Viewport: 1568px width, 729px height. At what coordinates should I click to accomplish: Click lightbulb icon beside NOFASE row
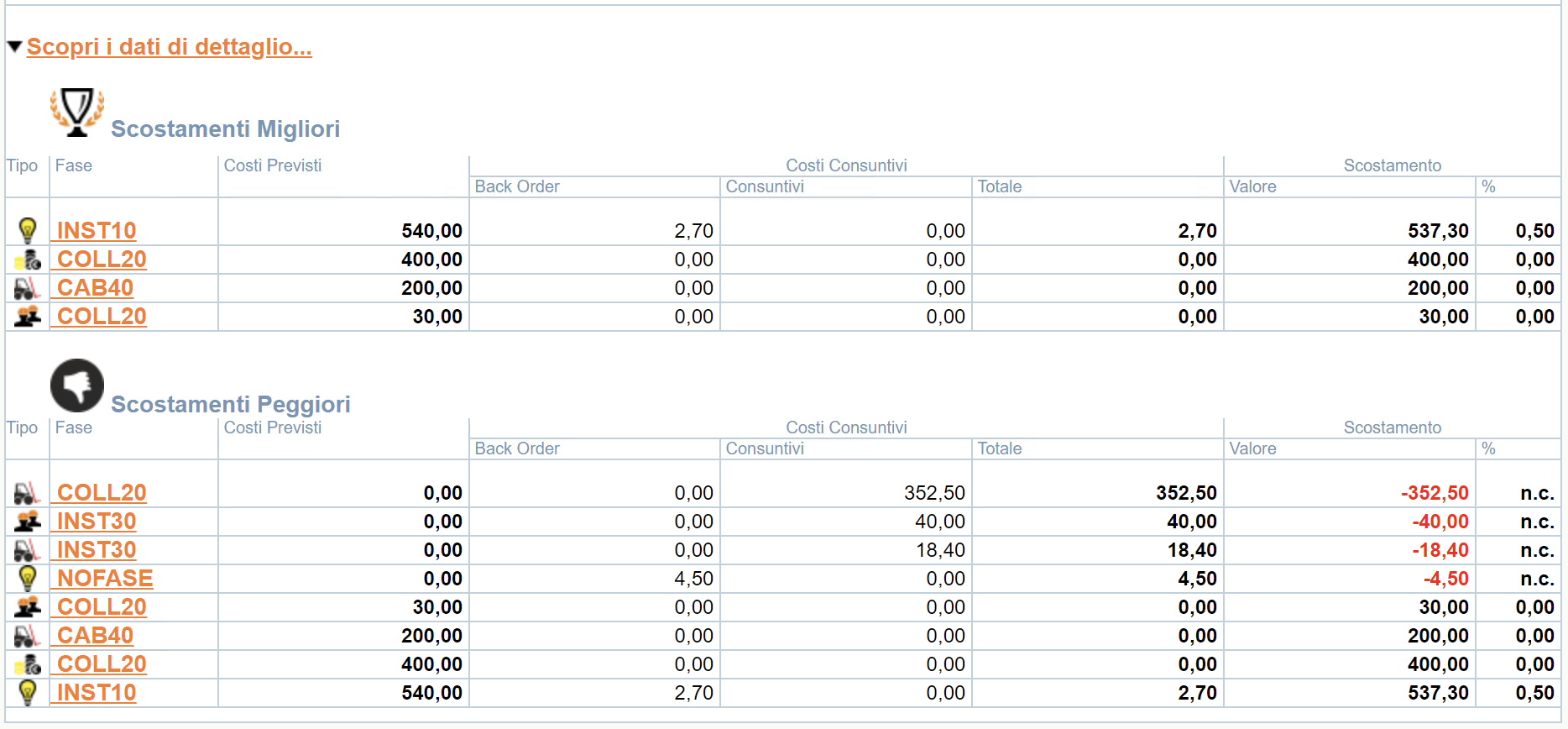pyautogui.click(x=28, y=578)
